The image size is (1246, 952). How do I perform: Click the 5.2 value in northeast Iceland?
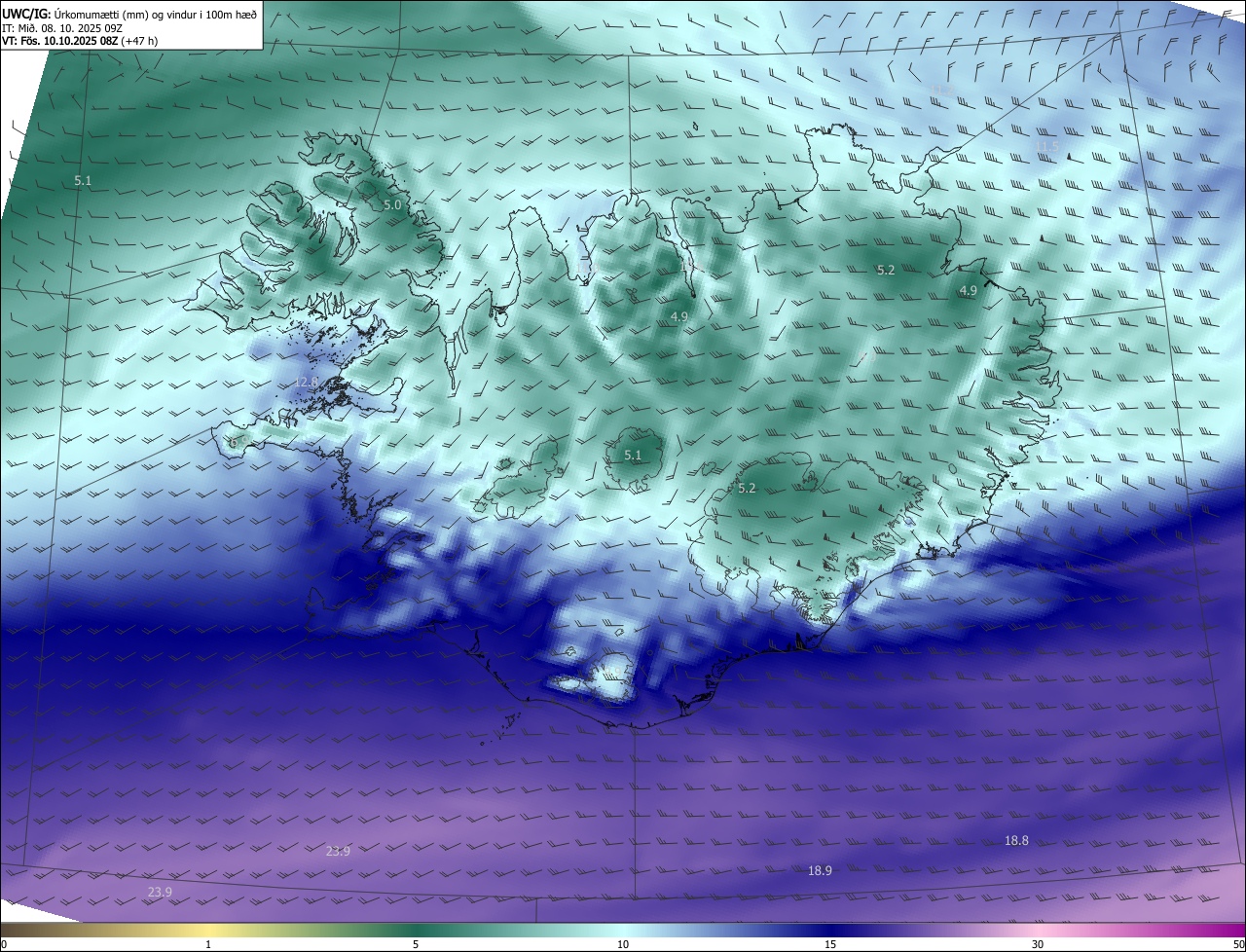pyautogui.click(x=886, y=271)
